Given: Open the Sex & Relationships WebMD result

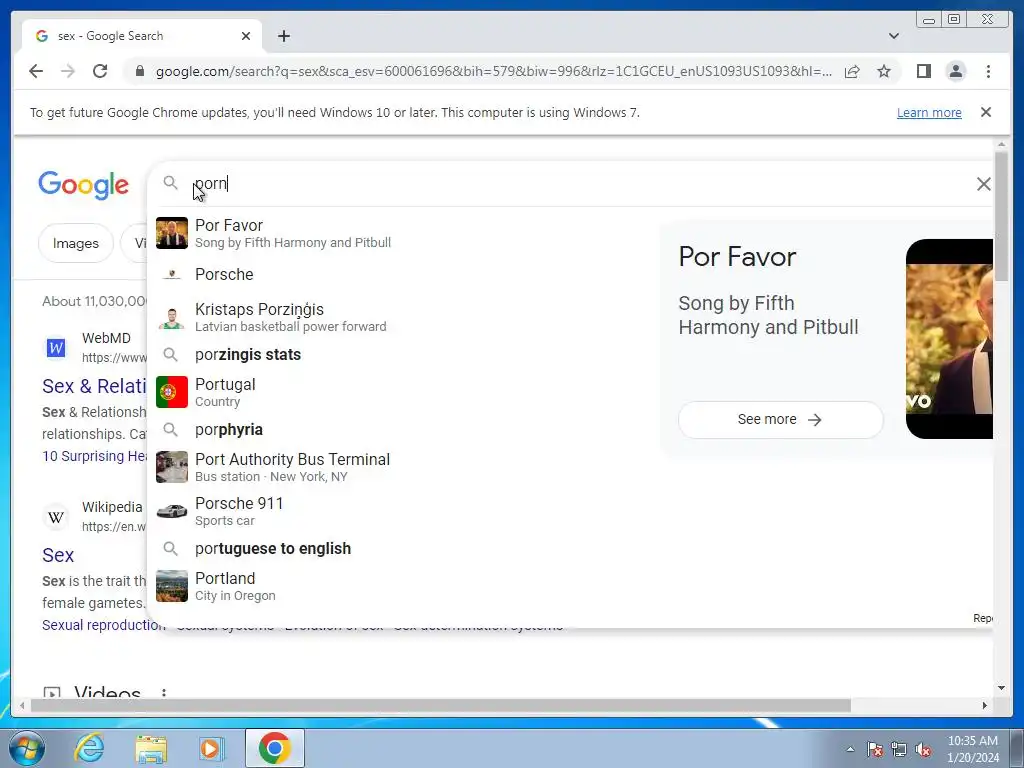Looking at the screenshot, I should tap(94, 386).
